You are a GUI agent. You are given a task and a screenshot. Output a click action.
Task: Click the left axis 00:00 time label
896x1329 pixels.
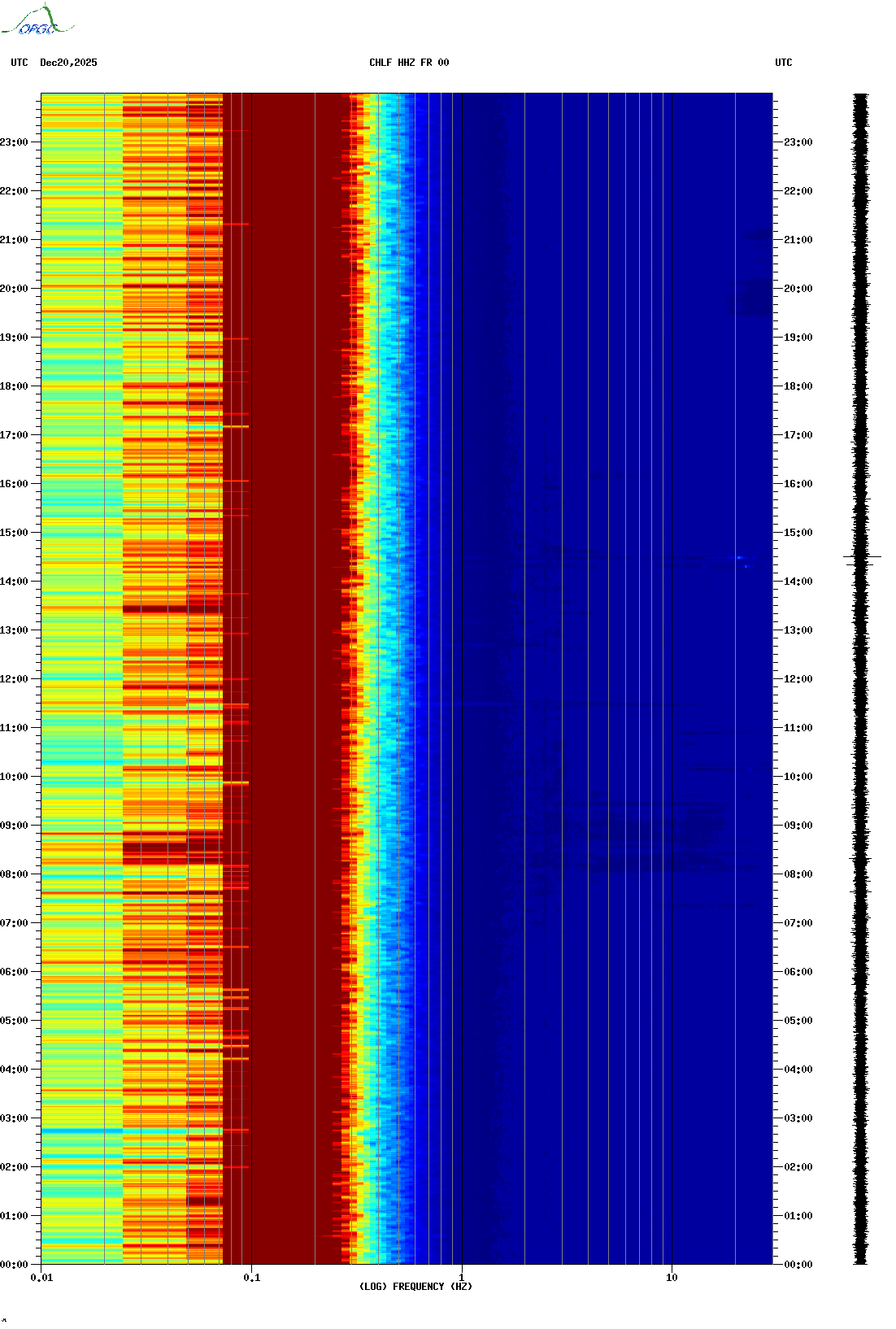tap(14, 1265)
